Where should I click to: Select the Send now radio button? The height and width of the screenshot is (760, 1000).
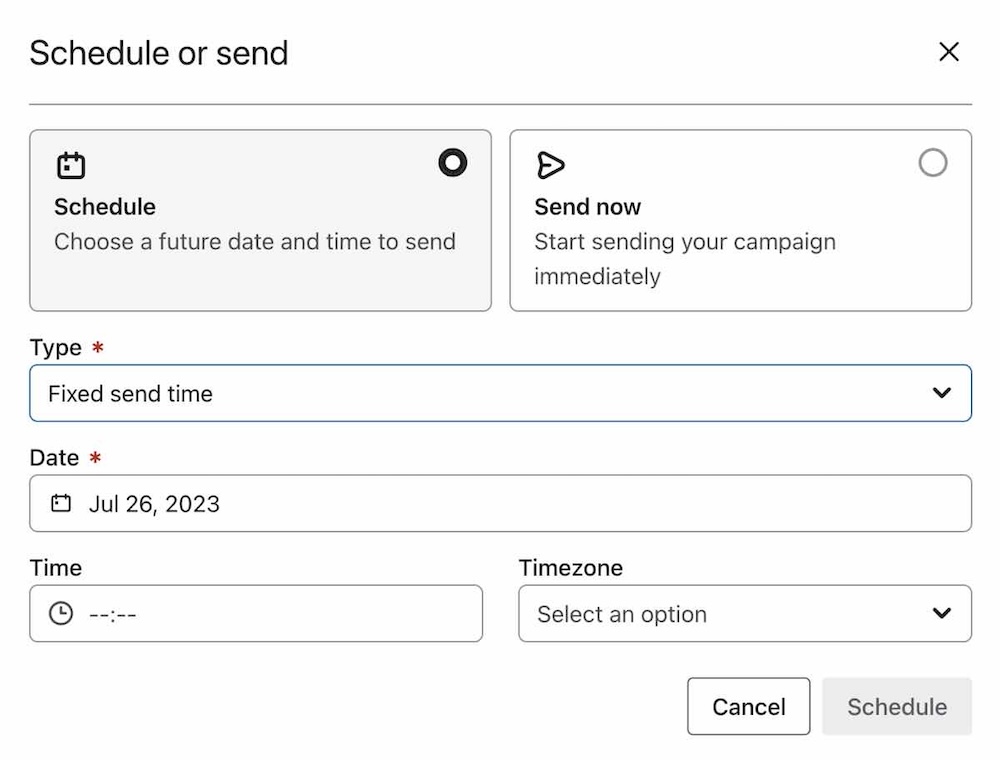pos(933,162)
